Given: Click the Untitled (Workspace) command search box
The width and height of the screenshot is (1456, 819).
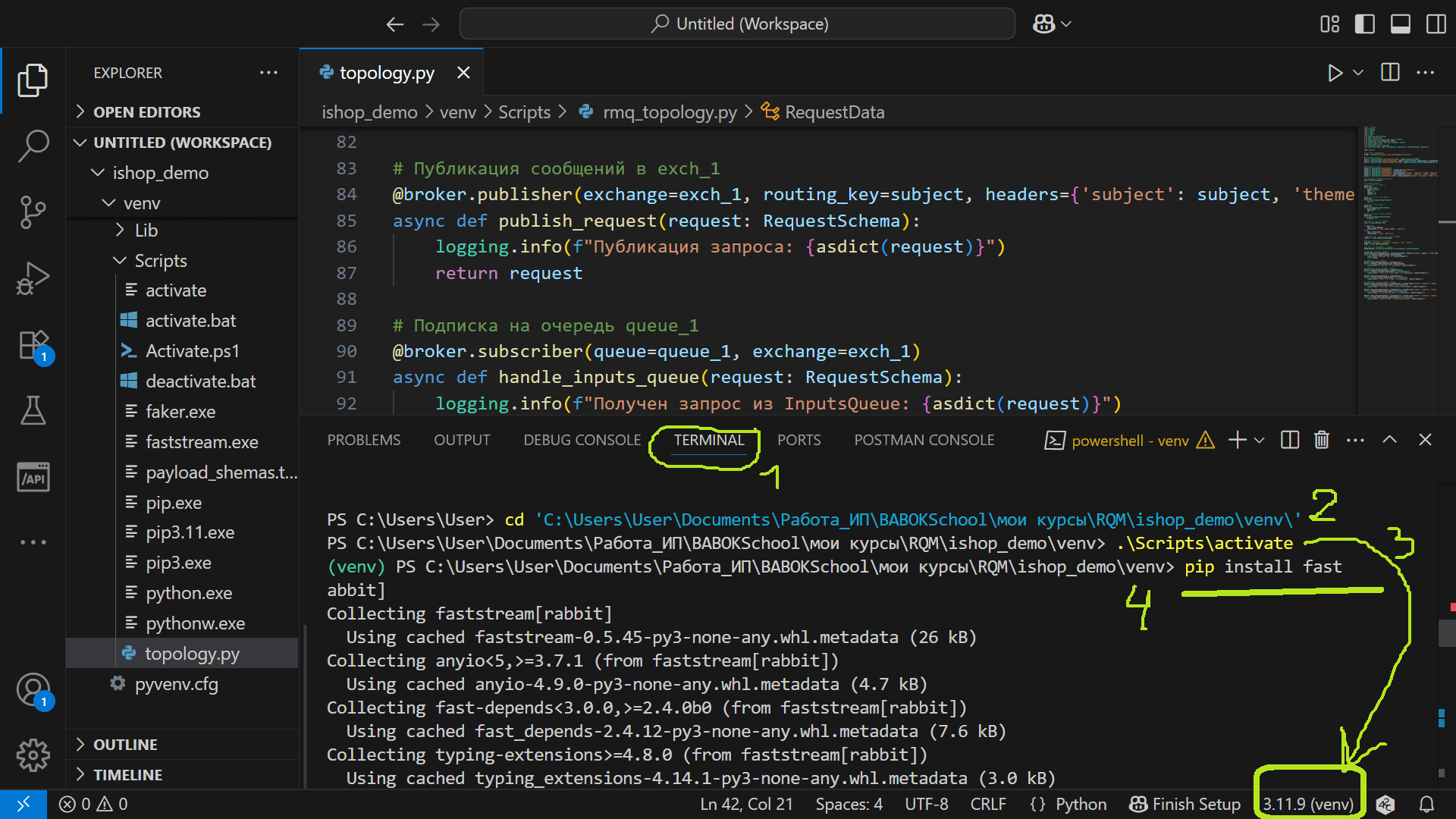Looking at the screenshot, I should 737,24.
